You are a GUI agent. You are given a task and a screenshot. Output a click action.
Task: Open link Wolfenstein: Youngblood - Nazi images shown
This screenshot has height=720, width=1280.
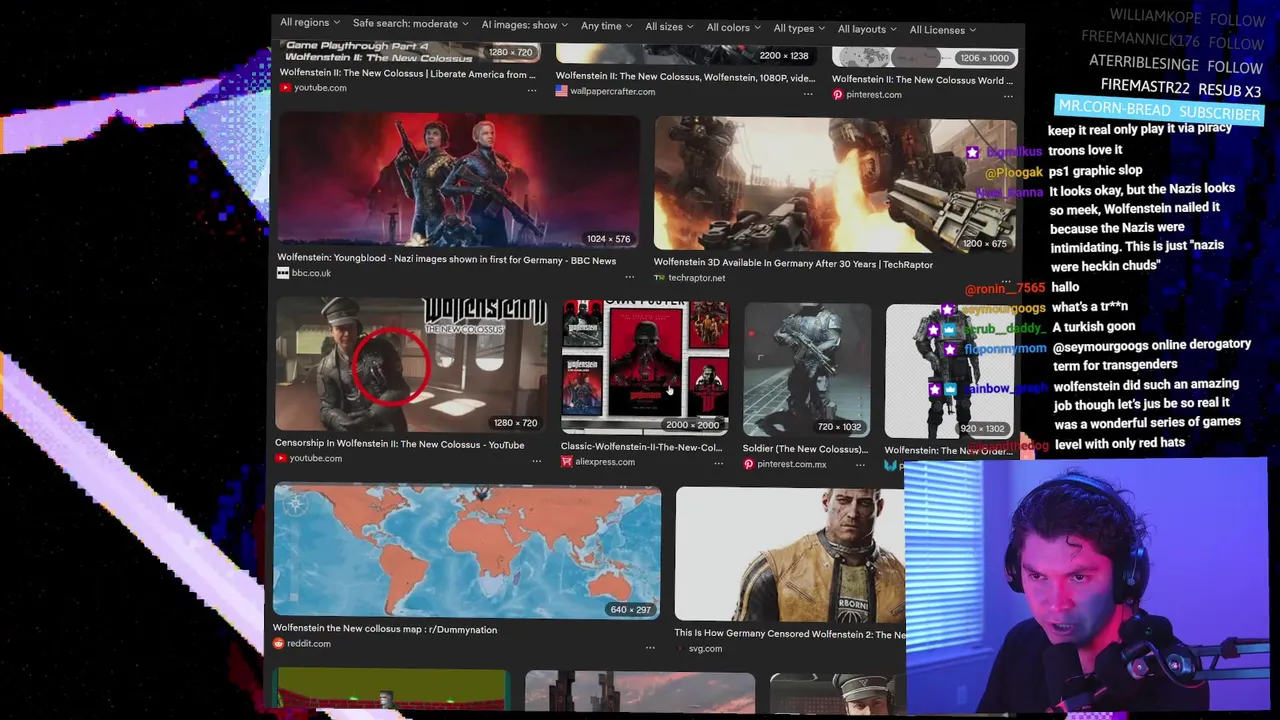click(446, 260)
